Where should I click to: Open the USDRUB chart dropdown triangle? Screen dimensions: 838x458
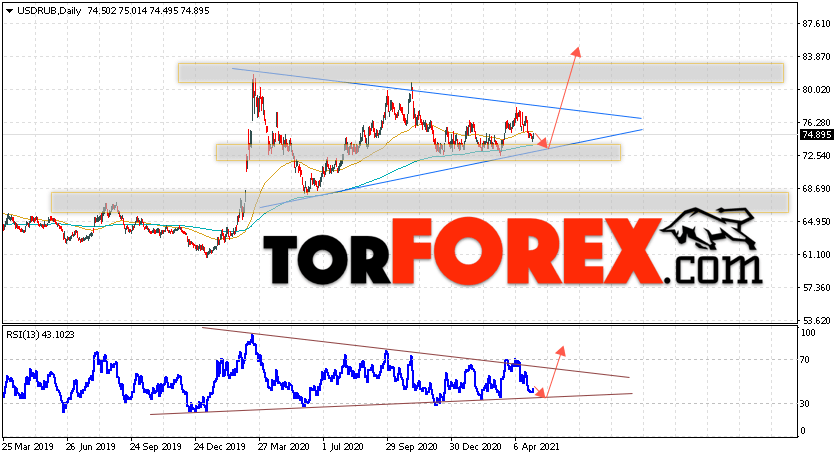click(x=9, y=11)
